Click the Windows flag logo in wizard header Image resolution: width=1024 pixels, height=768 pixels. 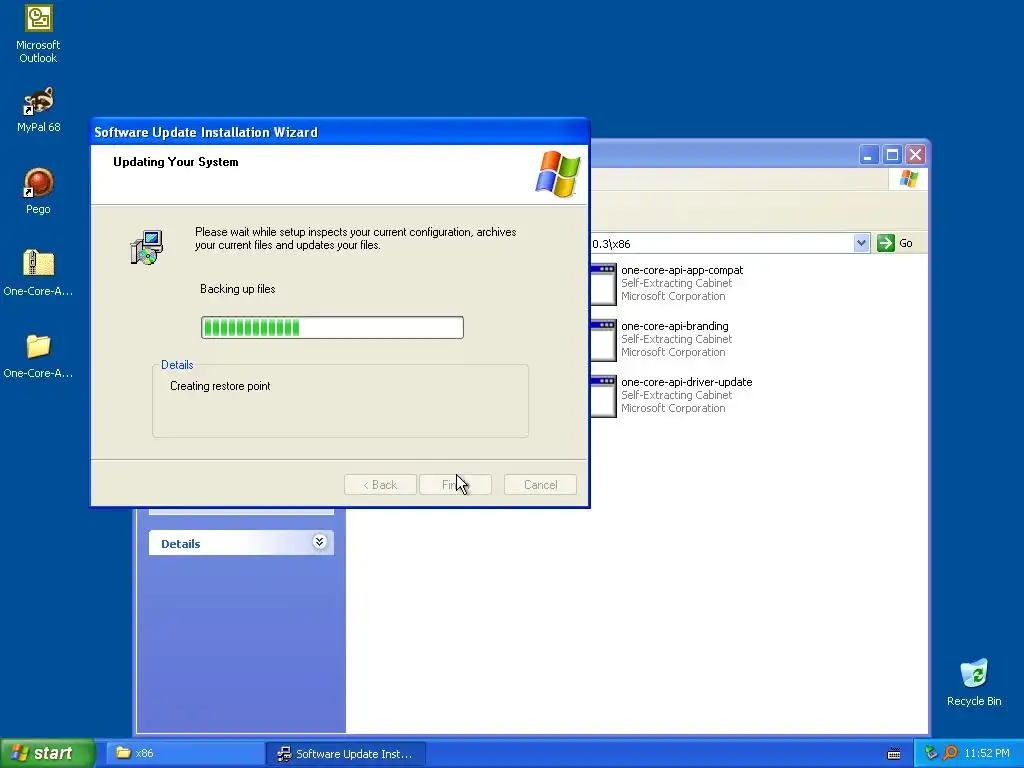point(557,174)
